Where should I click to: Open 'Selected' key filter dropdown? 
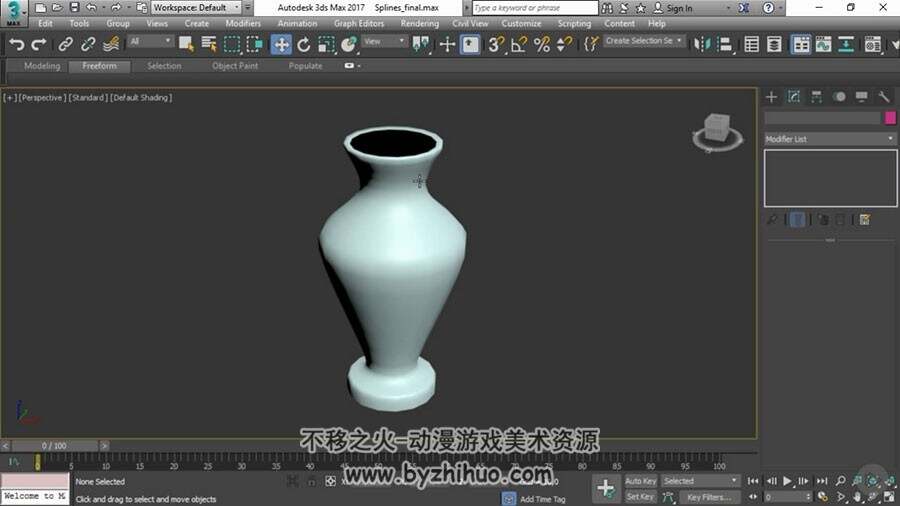[700, 481]
